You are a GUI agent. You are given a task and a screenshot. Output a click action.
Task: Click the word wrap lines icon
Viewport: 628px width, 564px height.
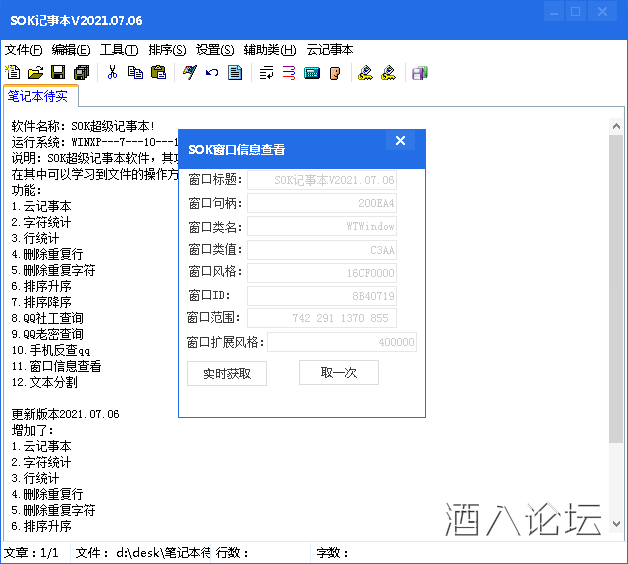pyautogui.click(x=266, y=73)
